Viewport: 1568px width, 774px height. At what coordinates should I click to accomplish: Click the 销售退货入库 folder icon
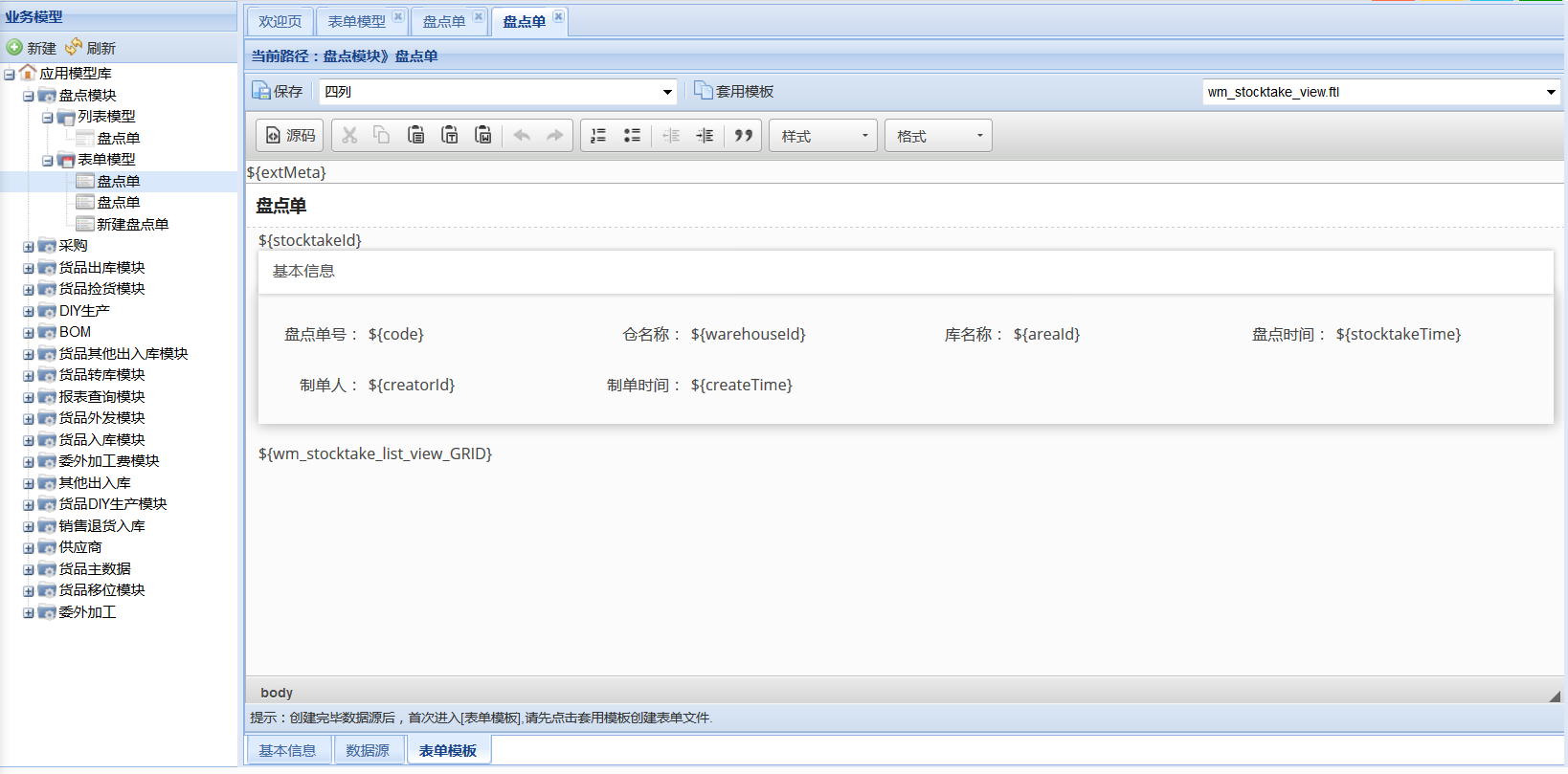[x=47, y=526]
